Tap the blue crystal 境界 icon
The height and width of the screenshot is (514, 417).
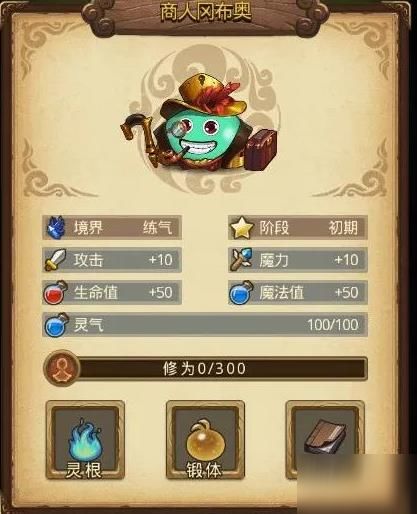point(56,228)
